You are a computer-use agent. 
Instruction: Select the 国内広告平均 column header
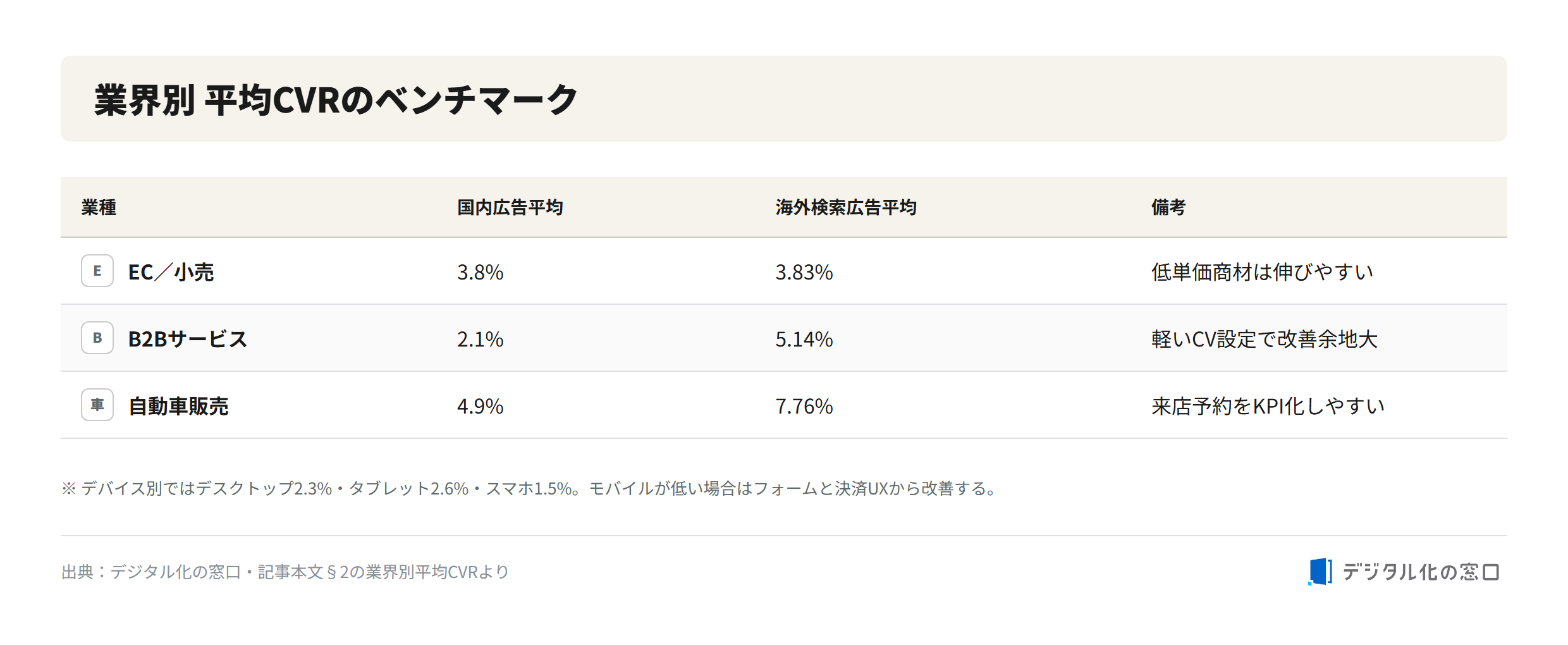(510, 207)
